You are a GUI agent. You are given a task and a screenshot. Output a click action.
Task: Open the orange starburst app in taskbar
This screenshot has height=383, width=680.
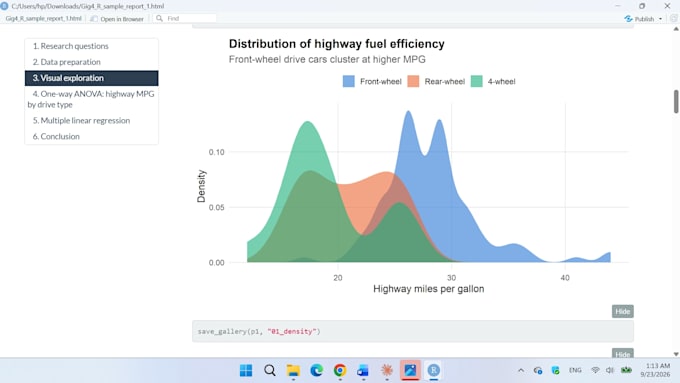(x=387, y=370)
